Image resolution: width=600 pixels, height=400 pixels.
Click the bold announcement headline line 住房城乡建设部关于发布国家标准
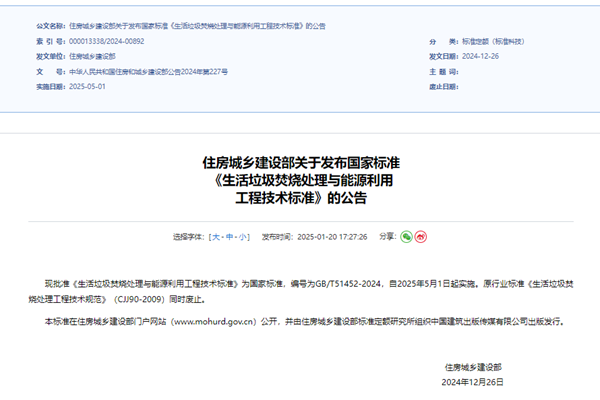(300, 162)
